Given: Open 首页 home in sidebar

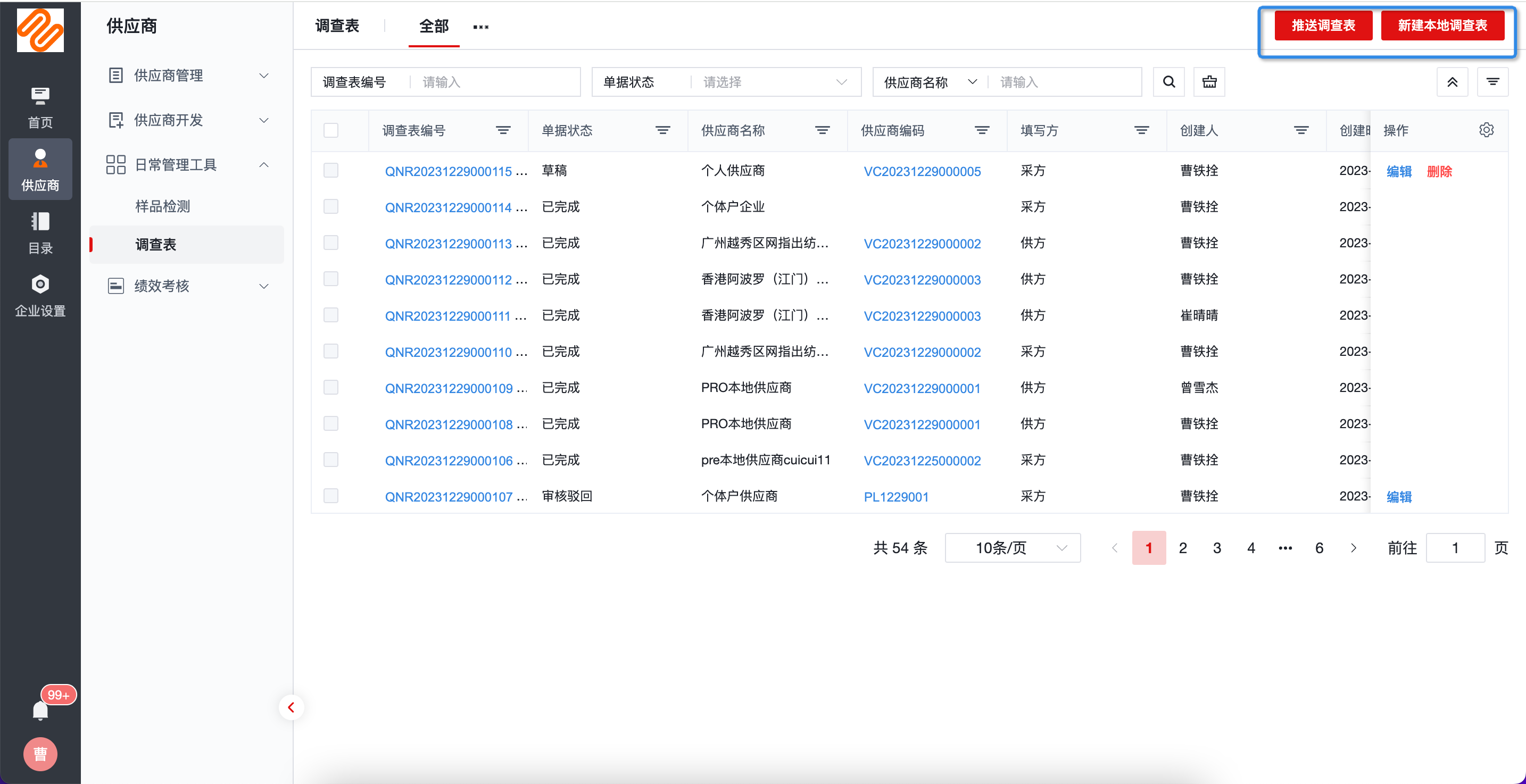Looking at the screenshot, I should [x=40, y=108].
